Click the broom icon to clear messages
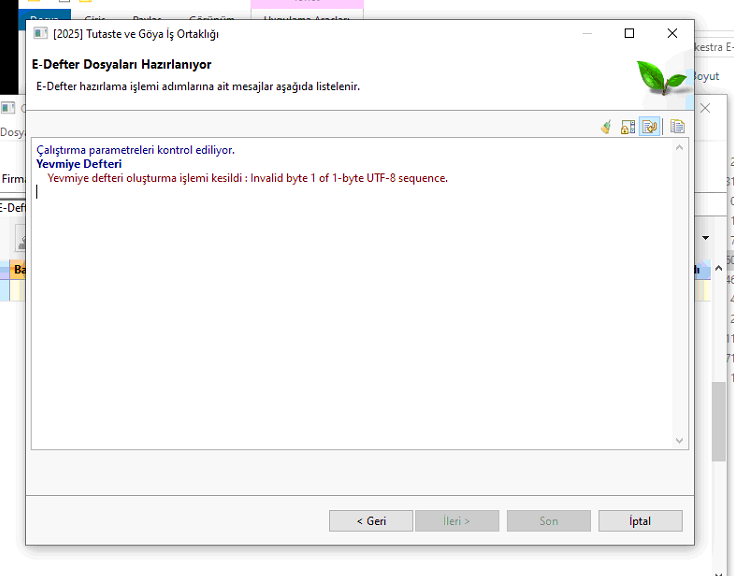The image size is (734, 576). point(606,127)
